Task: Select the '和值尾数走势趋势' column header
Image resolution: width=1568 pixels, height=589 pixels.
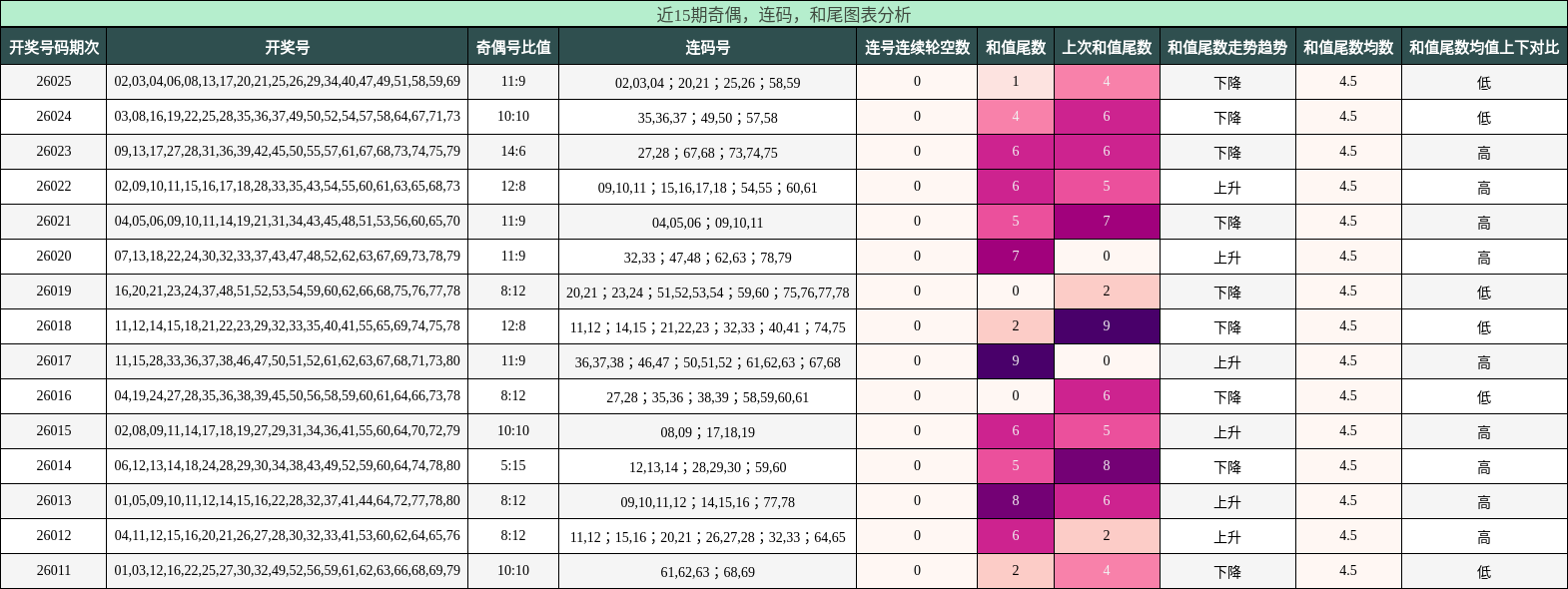Action: pos(1227,47)
